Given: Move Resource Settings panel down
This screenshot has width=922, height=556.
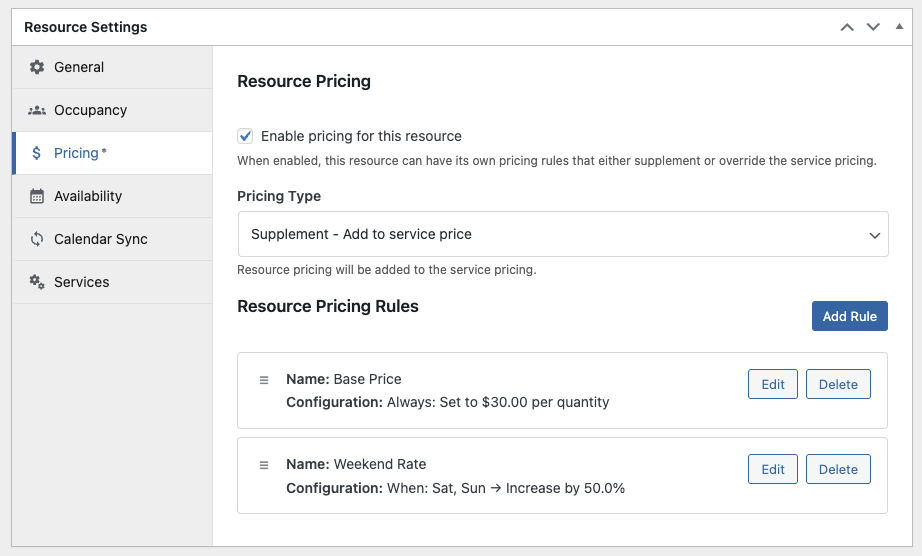Looking at the screenshot, I should pyautogui.click(x=873, y=27).
